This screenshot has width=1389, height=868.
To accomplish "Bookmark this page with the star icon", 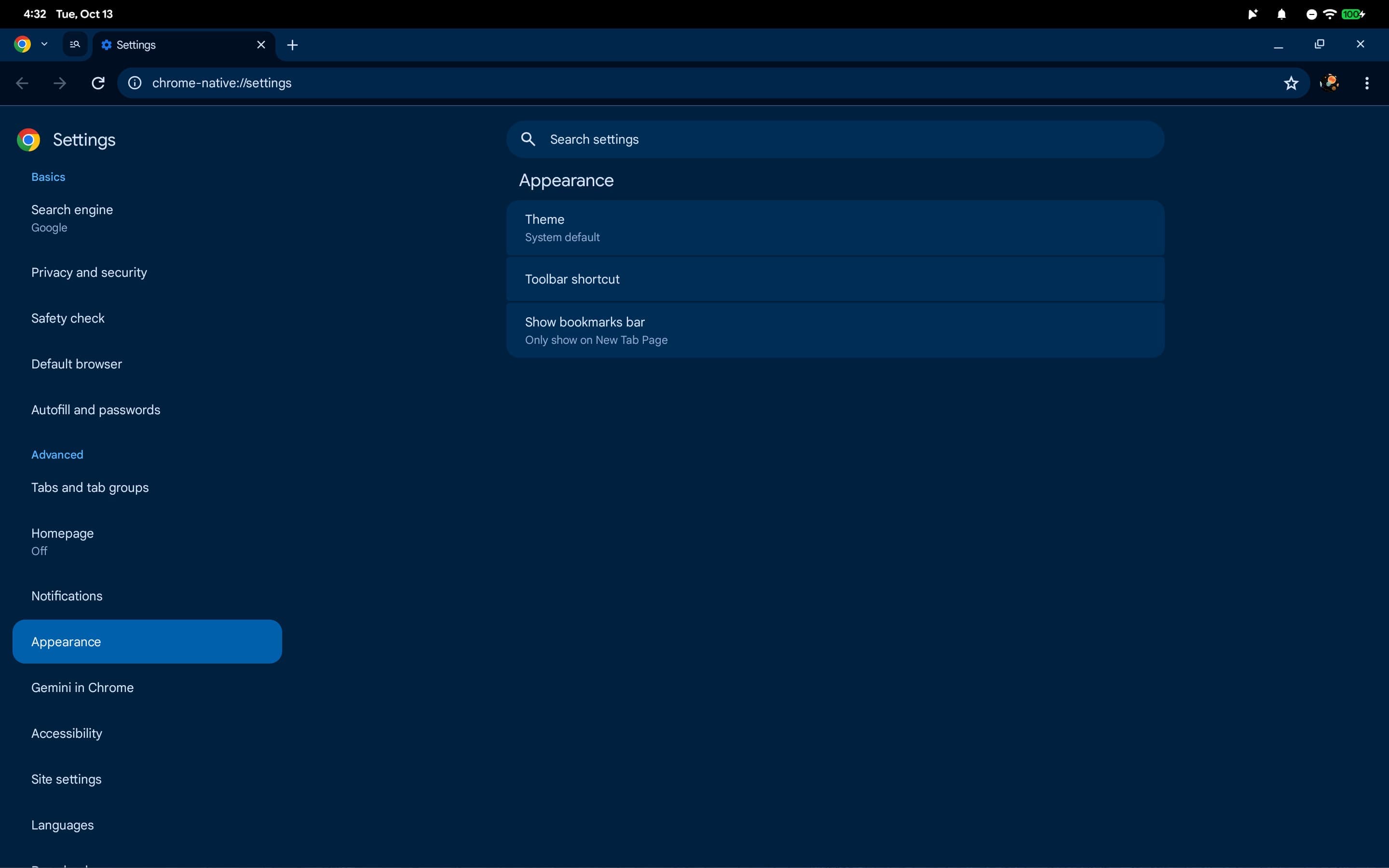I will pos(1291,83).
